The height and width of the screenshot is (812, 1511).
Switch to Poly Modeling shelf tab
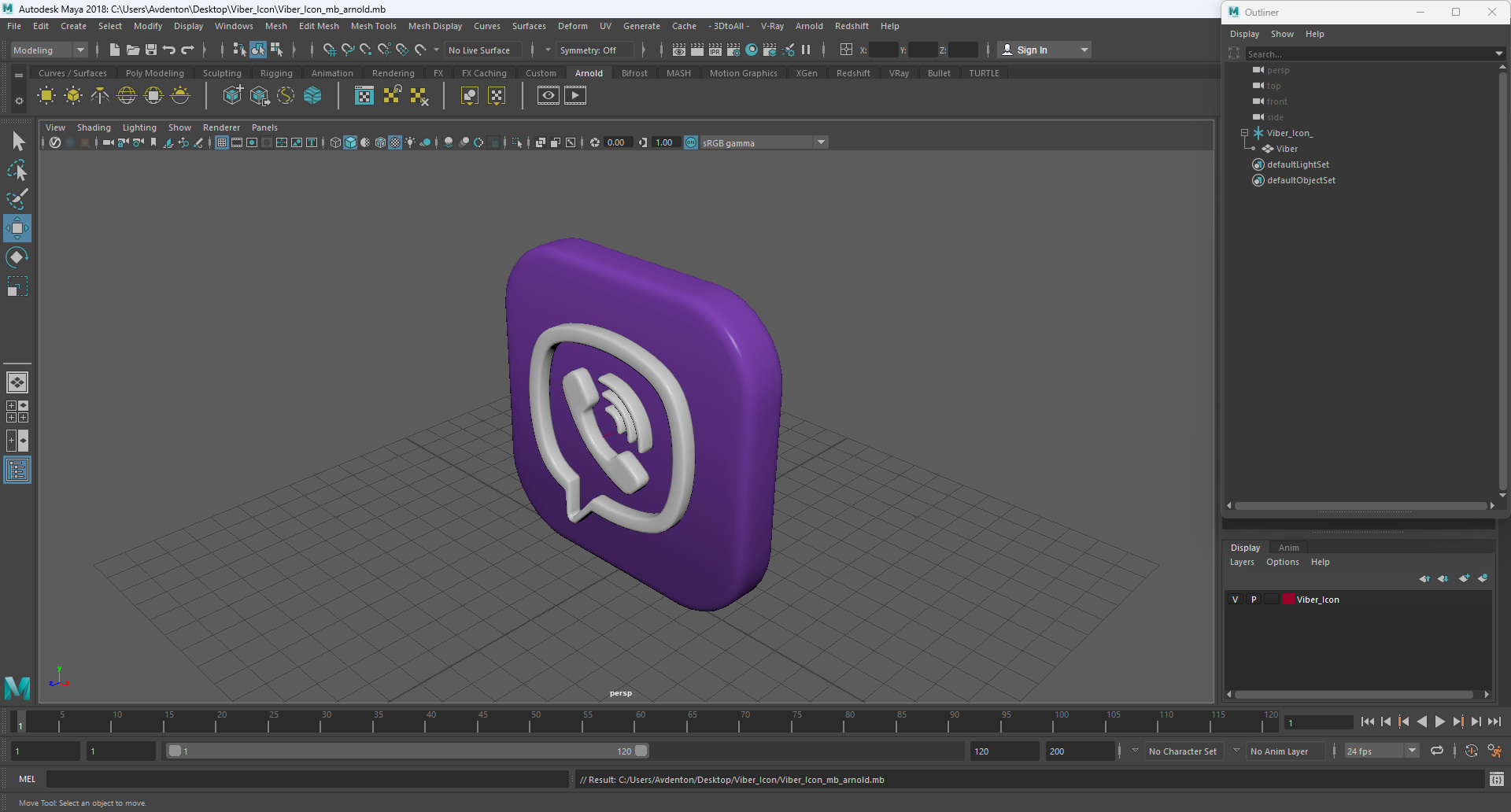154,73
